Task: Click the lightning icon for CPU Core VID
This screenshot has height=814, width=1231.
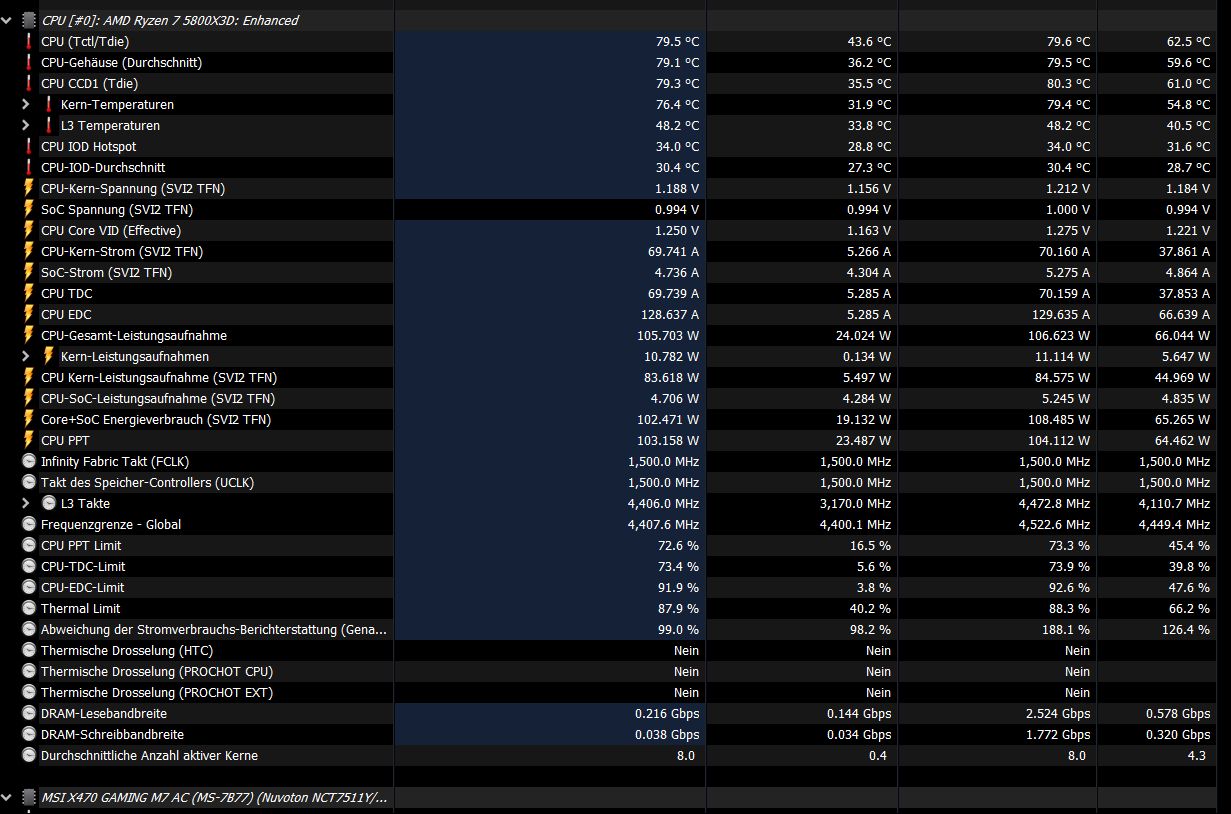Action: [x=28, y=230]
